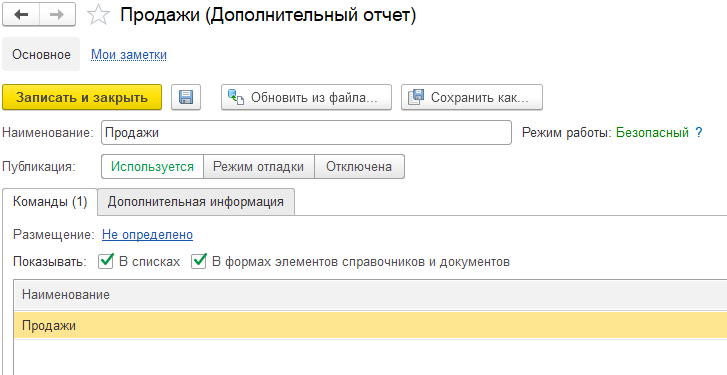
Task: Switch publication to Режим отладки
Action: 259,166
